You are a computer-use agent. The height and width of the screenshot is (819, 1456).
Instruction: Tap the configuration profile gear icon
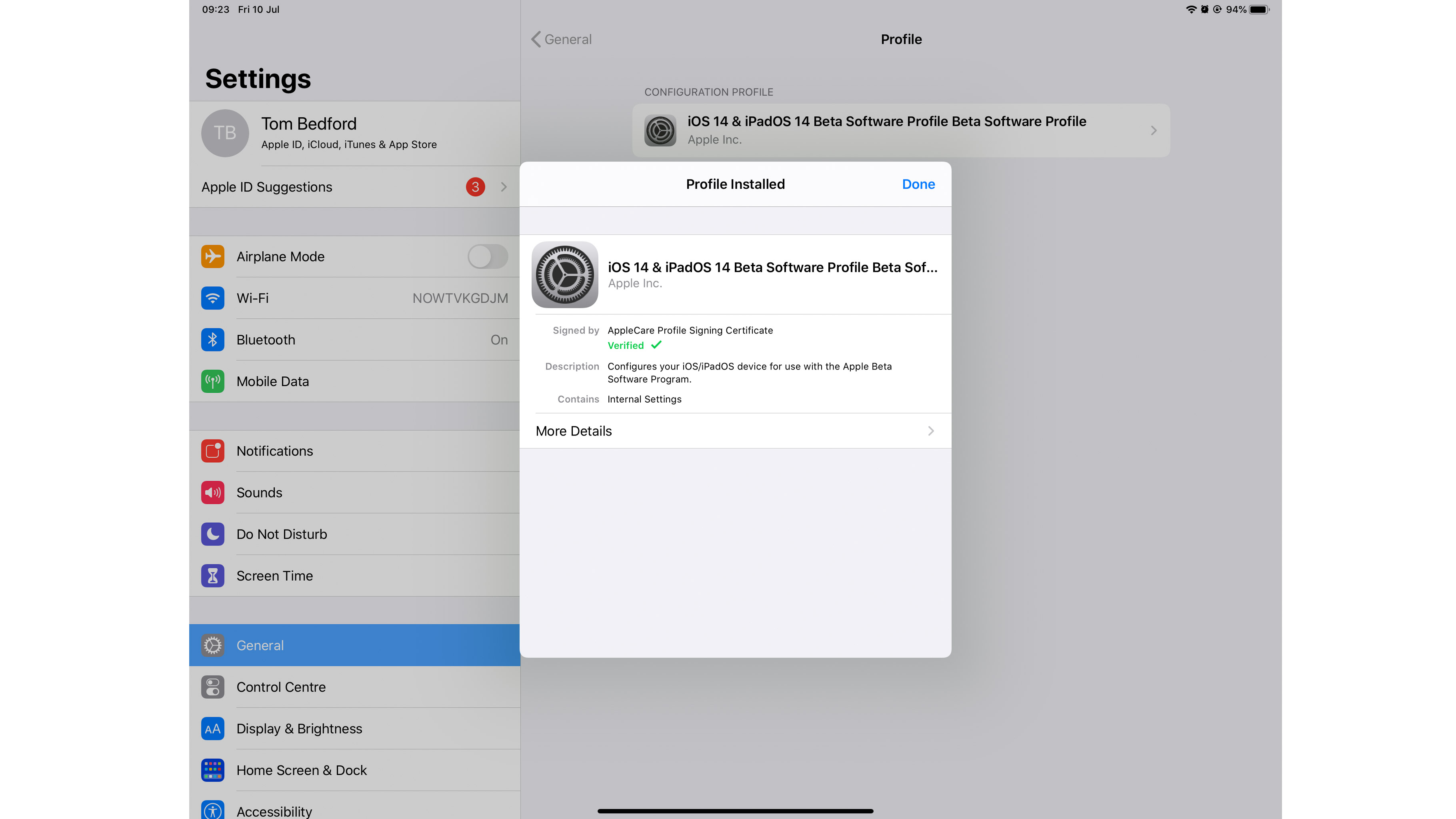pos(660,130)
